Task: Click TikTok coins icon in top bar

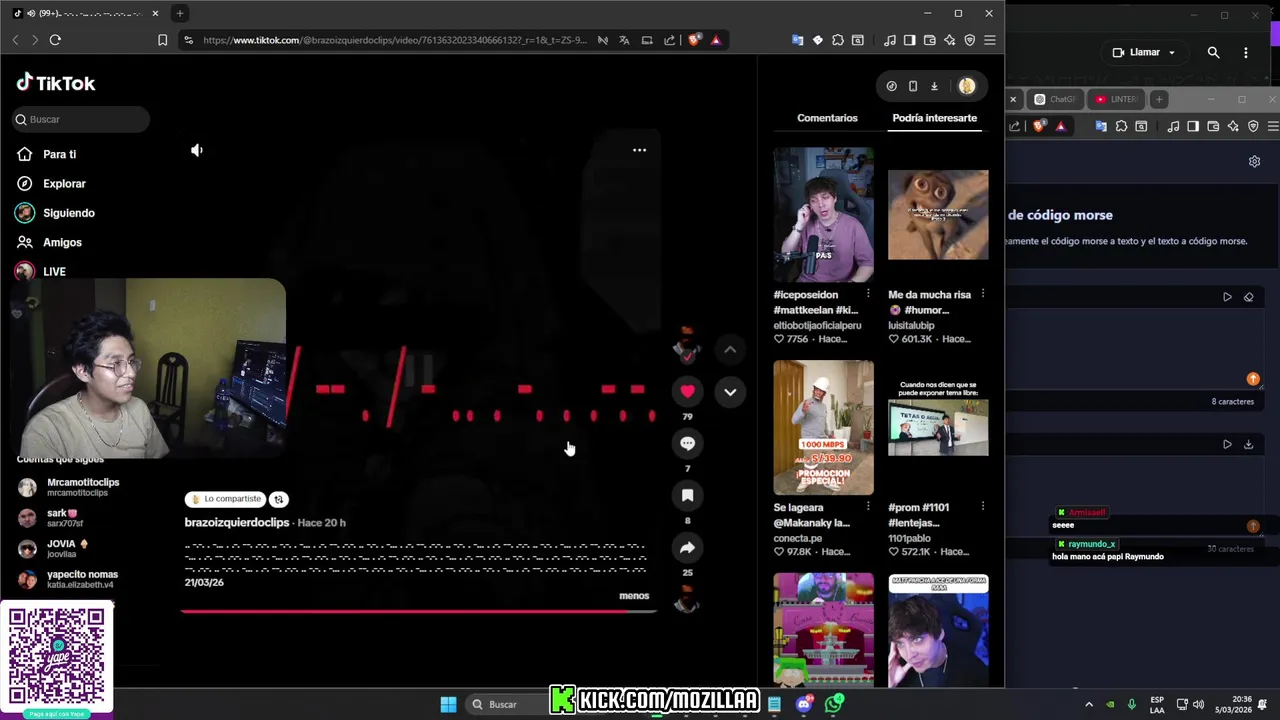Action: [892, 86]
